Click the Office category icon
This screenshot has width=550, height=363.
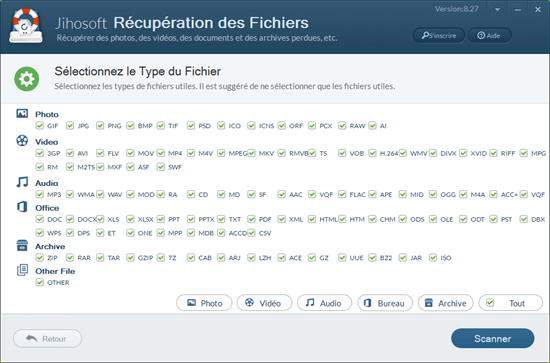tap(22, 207)
